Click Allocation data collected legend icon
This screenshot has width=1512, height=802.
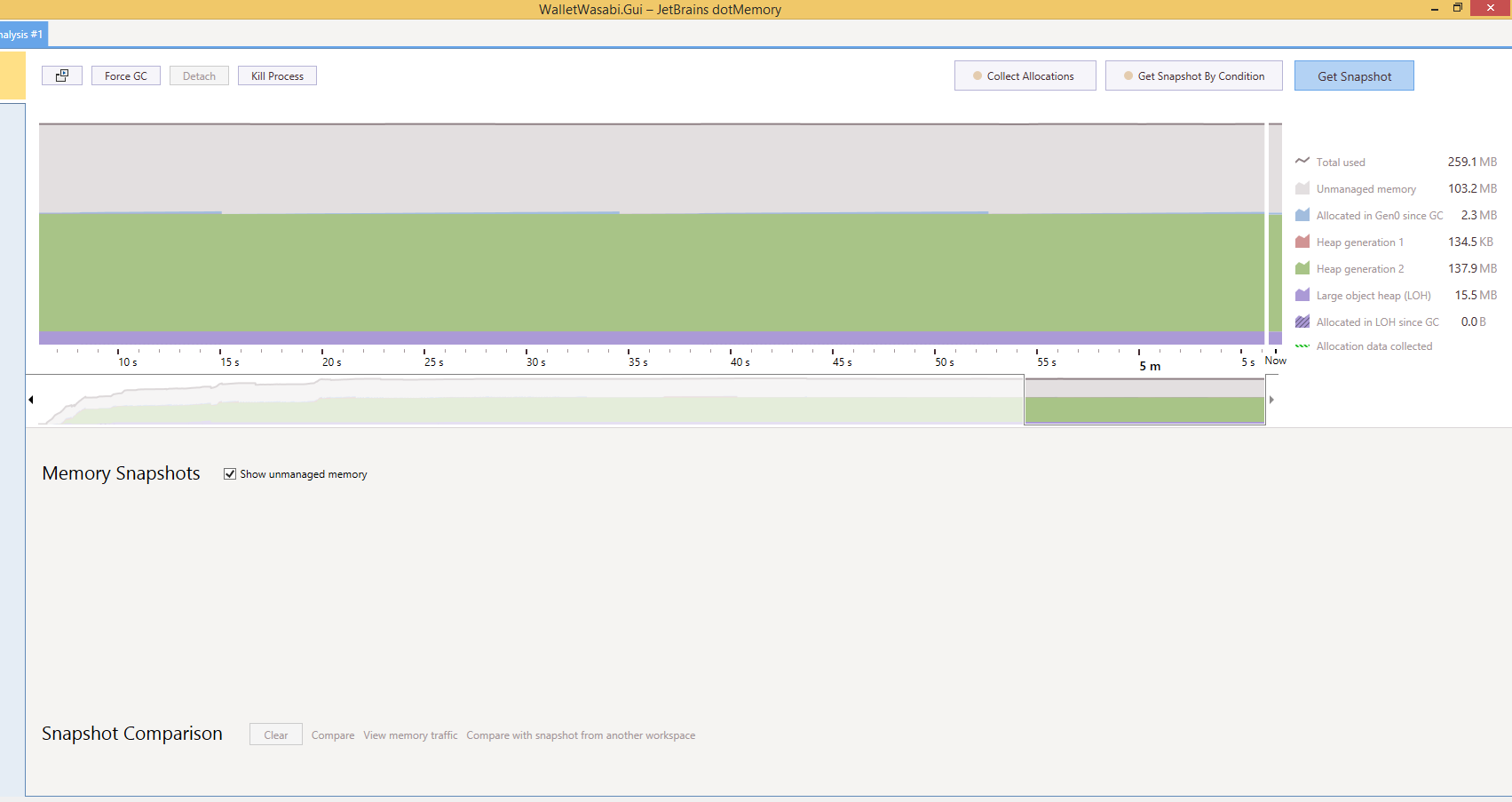[1302, 346]
